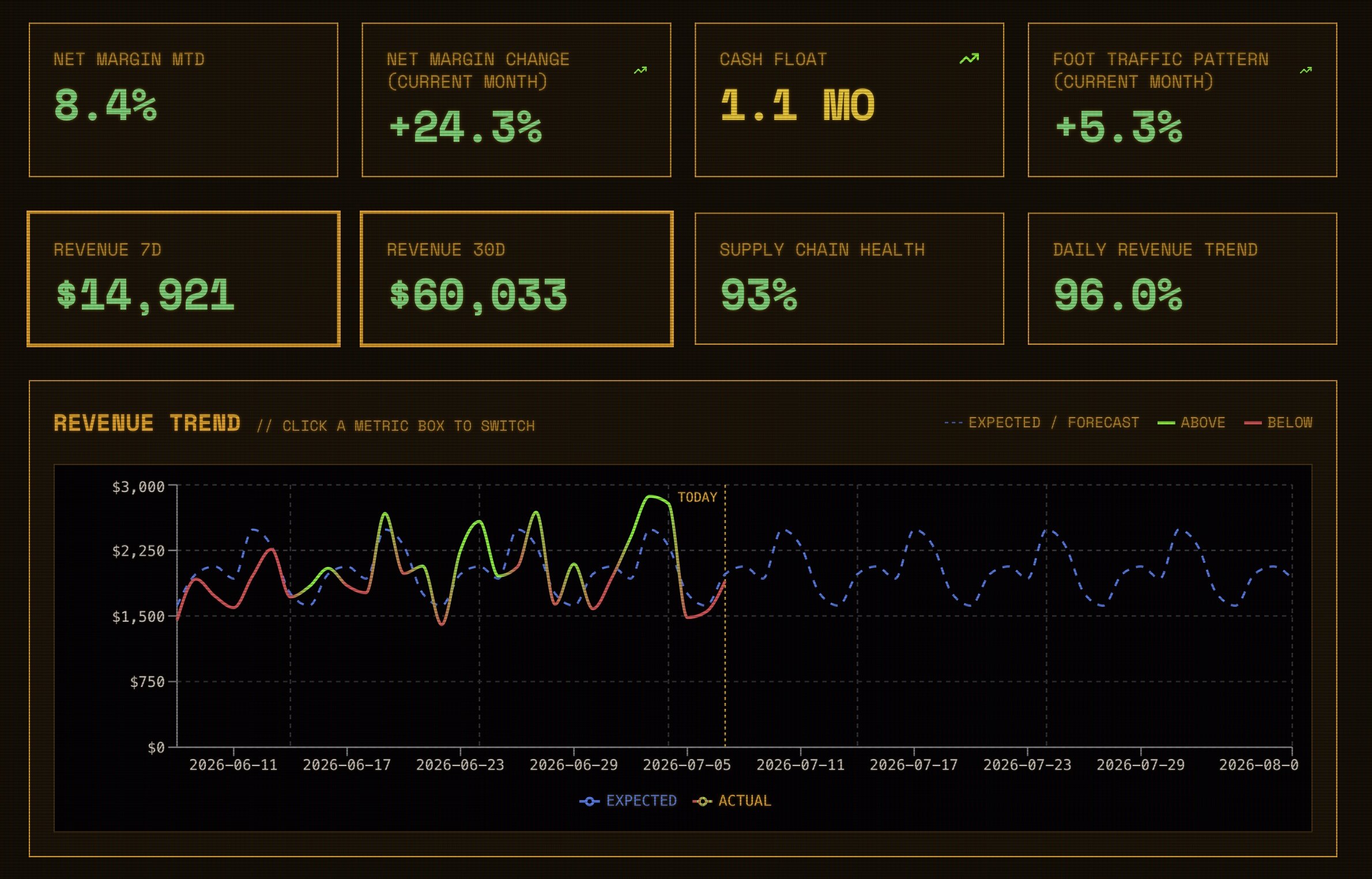Image resolution: width=1372 pixels, height=879 pixels.
Task: Click the $1,500 y-axis label
Action: pos(138,617)
